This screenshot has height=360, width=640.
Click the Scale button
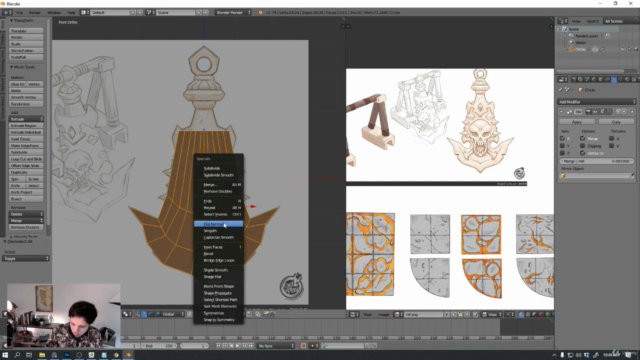click(26, 44)
